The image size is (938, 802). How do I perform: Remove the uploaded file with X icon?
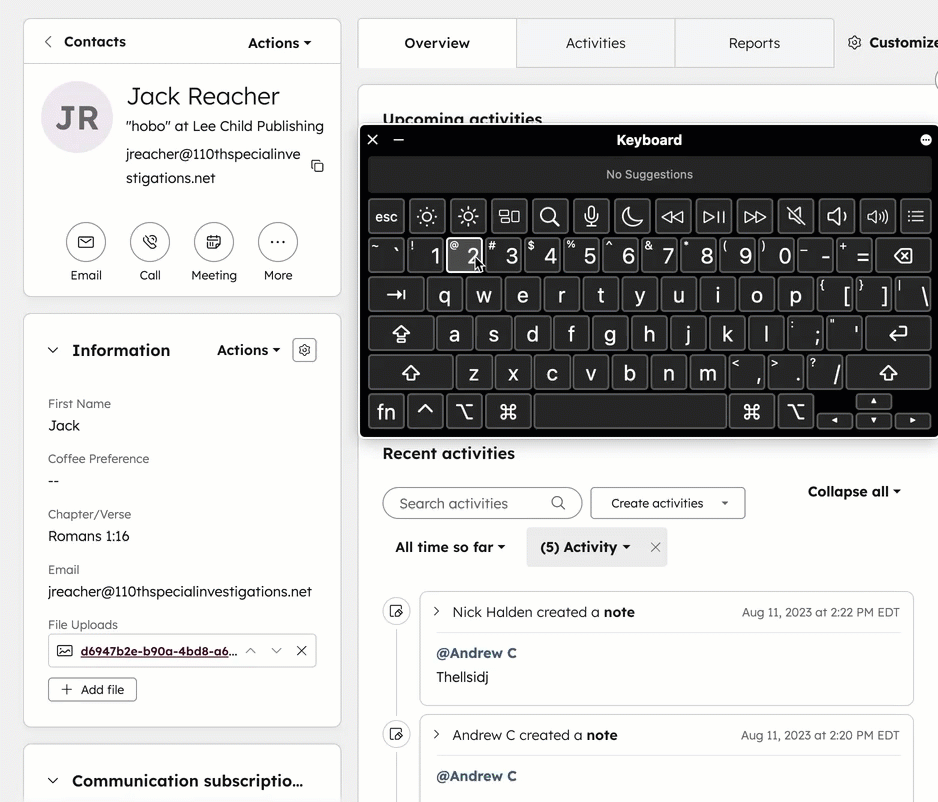click(x=302, y=651)
